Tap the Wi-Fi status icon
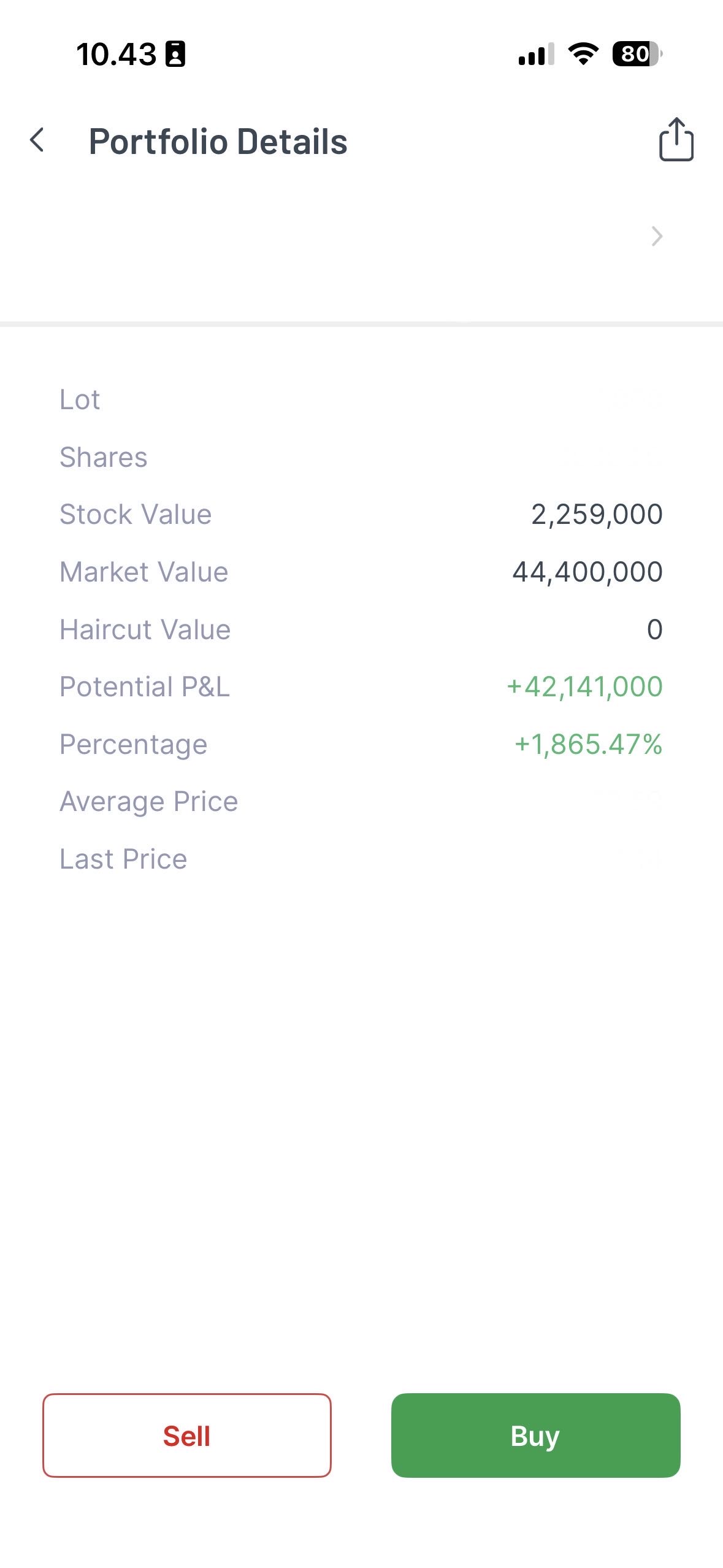The image size is (723, 1568). tap(583, 54)
